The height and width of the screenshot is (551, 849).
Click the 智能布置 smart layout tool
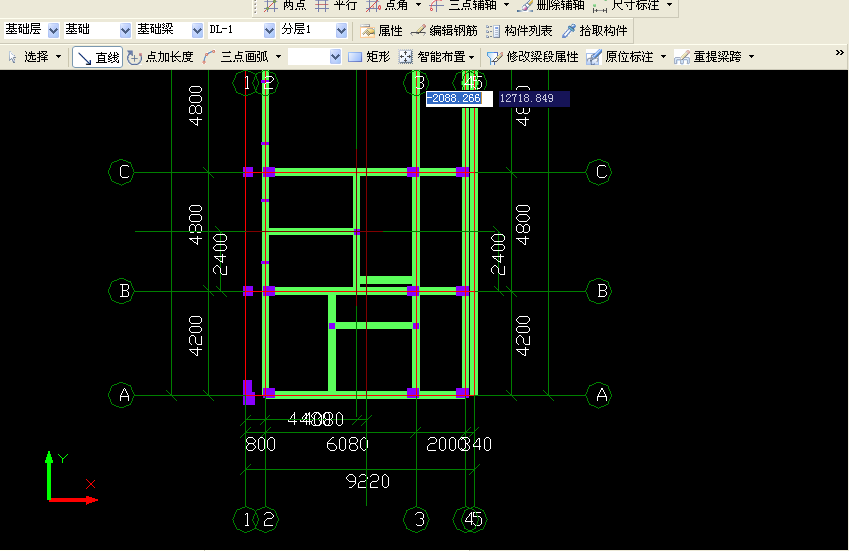click(x=432, y=57)
